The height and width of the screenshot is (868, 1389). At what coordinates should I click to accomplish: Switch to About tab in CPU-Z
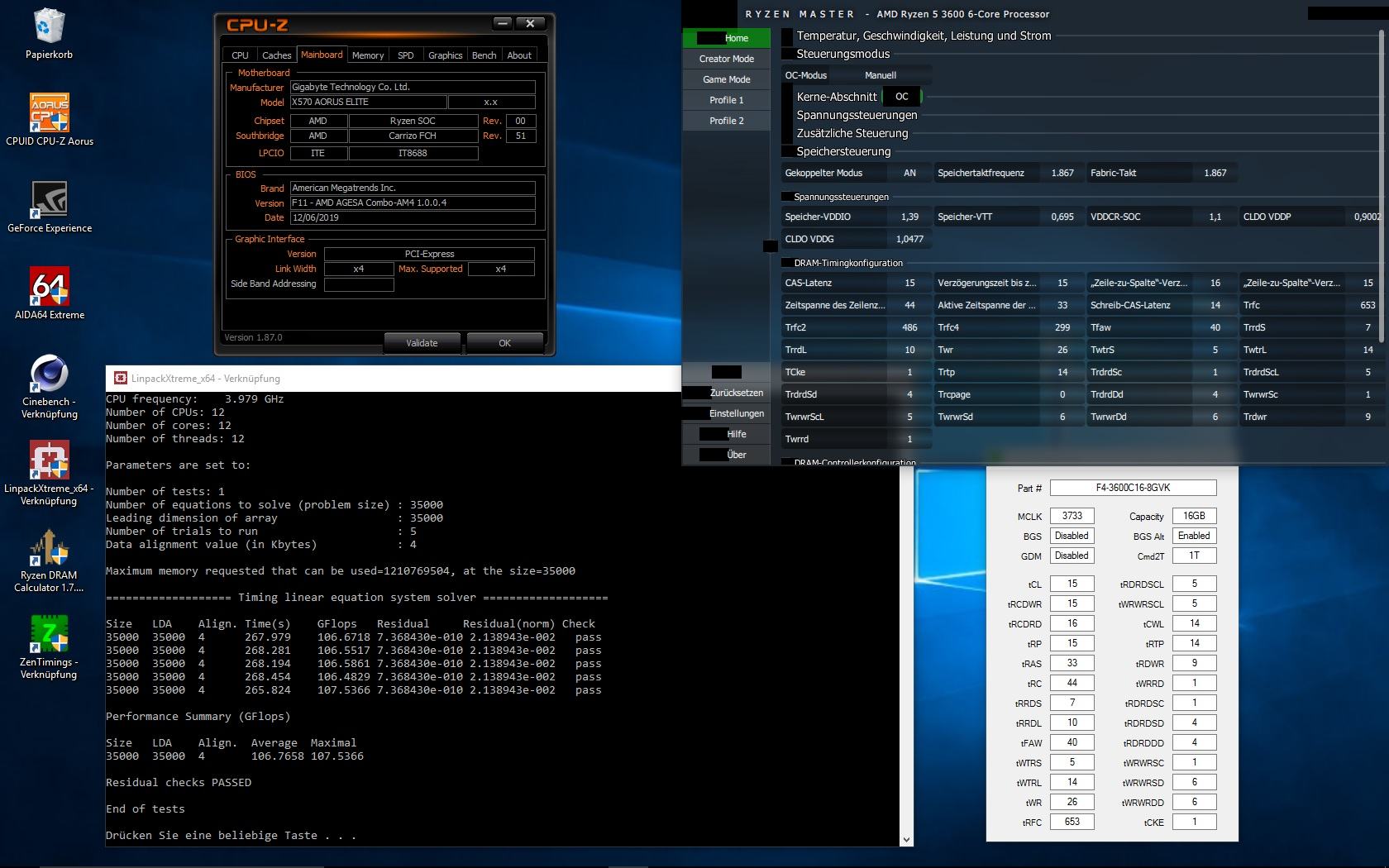(x=519, y=55)
